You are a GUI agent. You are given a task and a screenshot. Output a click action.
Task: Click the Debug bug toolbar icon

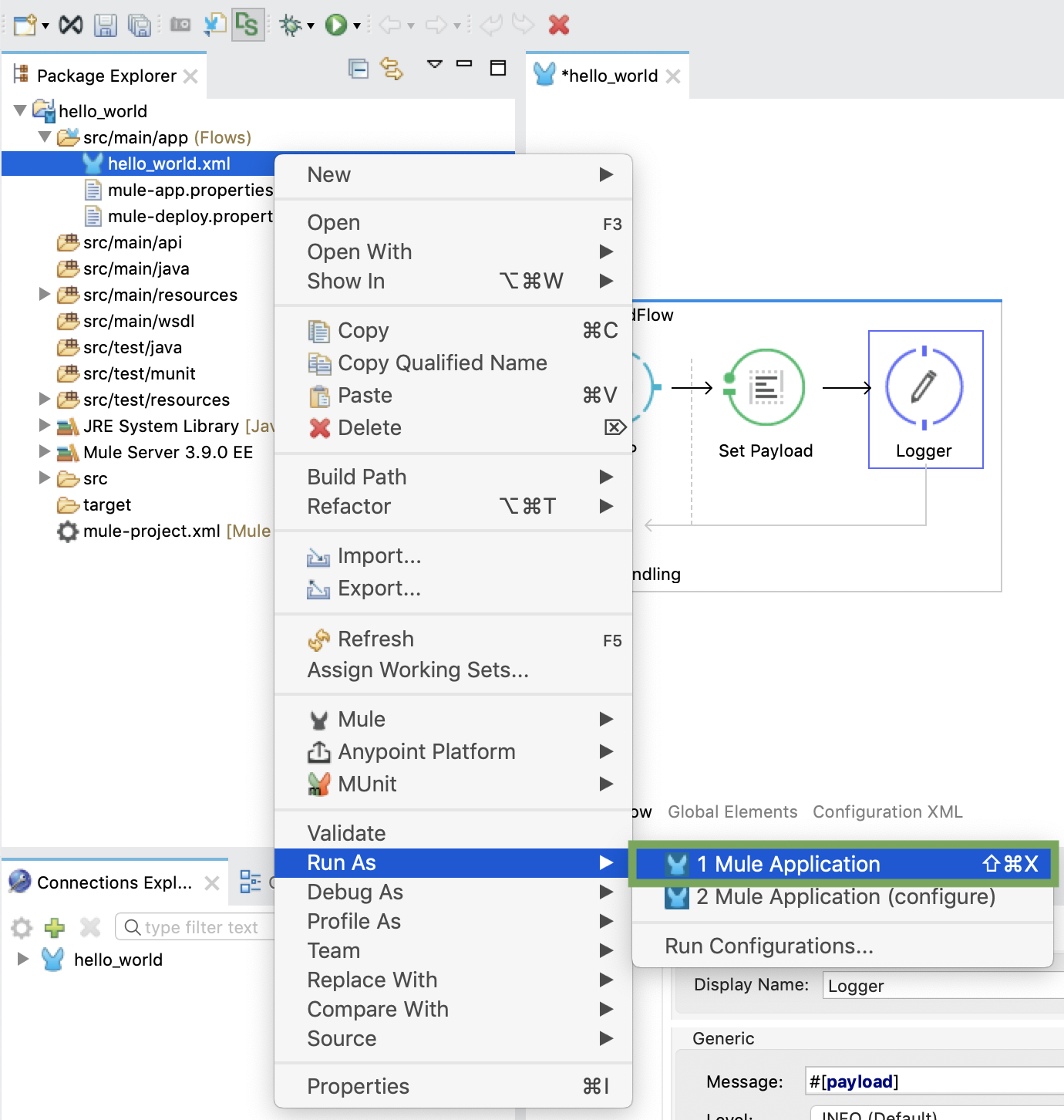point(291,25)
